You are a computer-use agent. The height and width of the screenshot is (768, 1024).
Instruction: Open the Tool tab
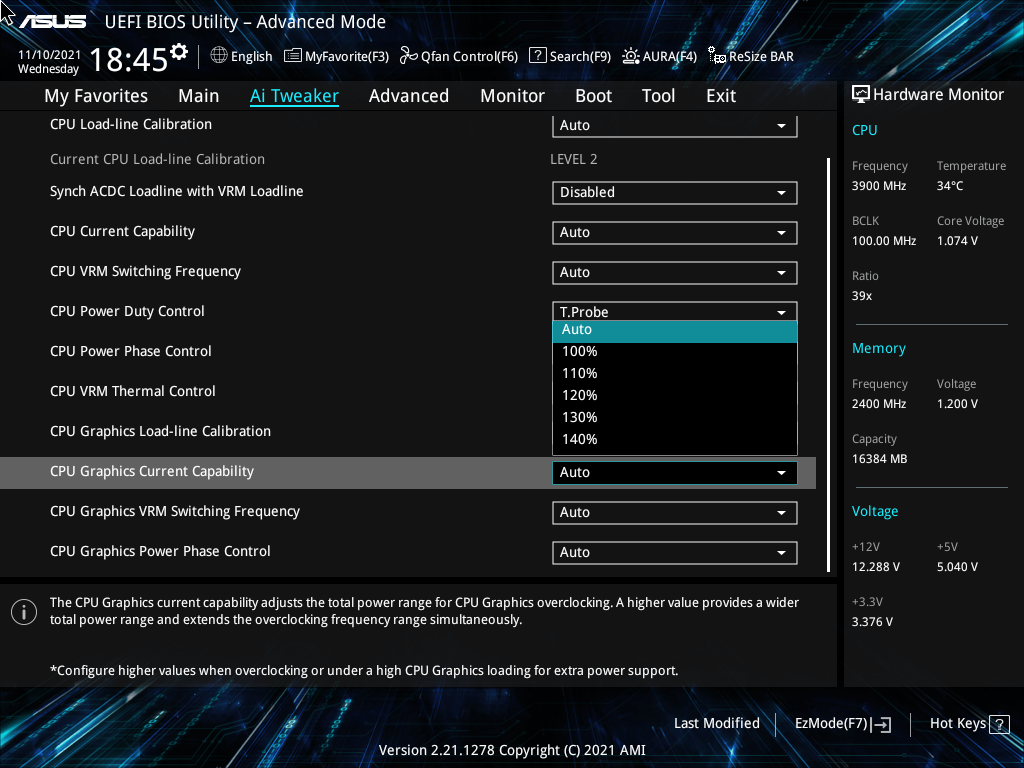pyautogui.click(x=658, y=96)
